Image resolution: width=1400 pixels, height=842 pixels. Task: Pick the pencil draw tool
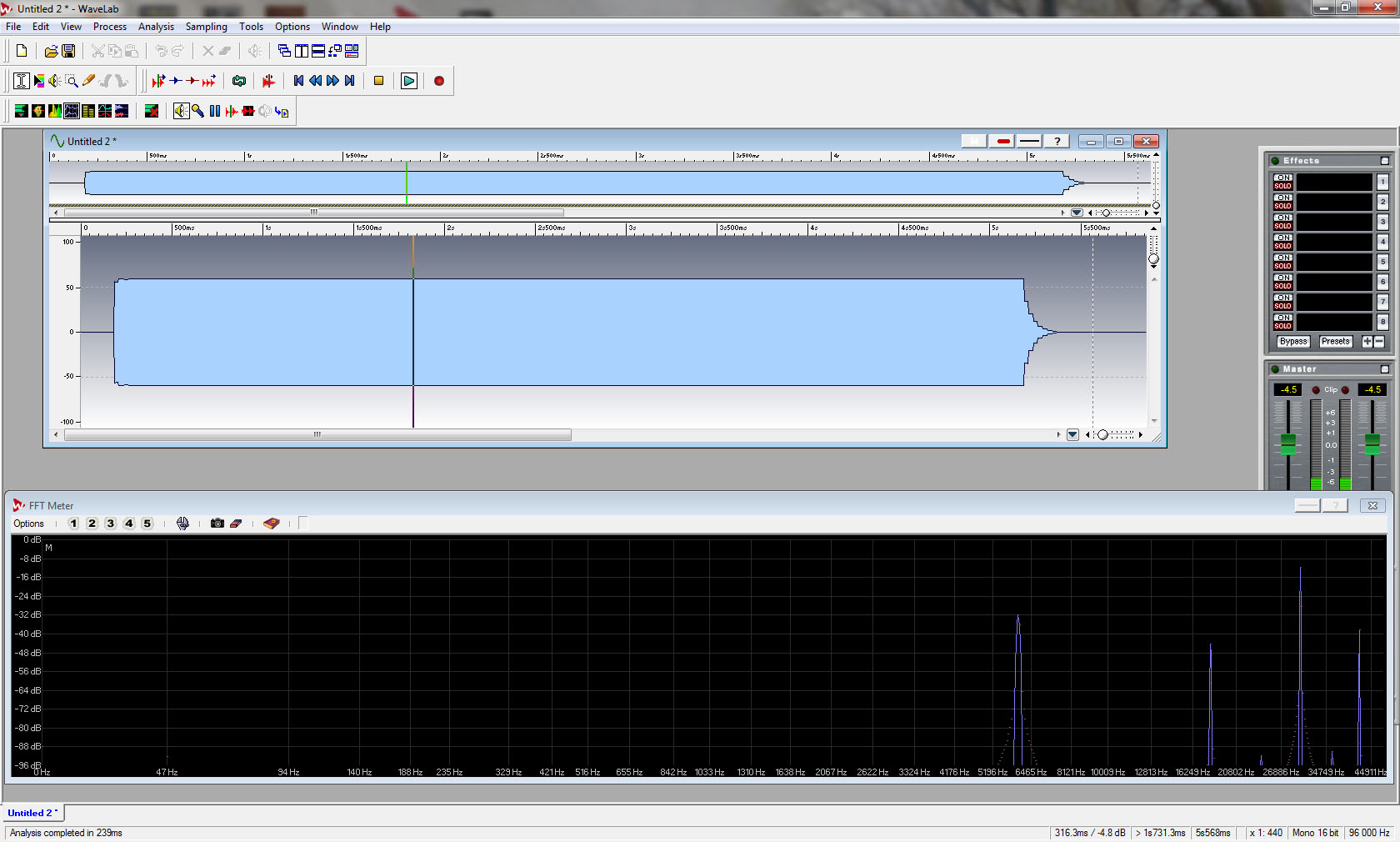click(88, 81)
